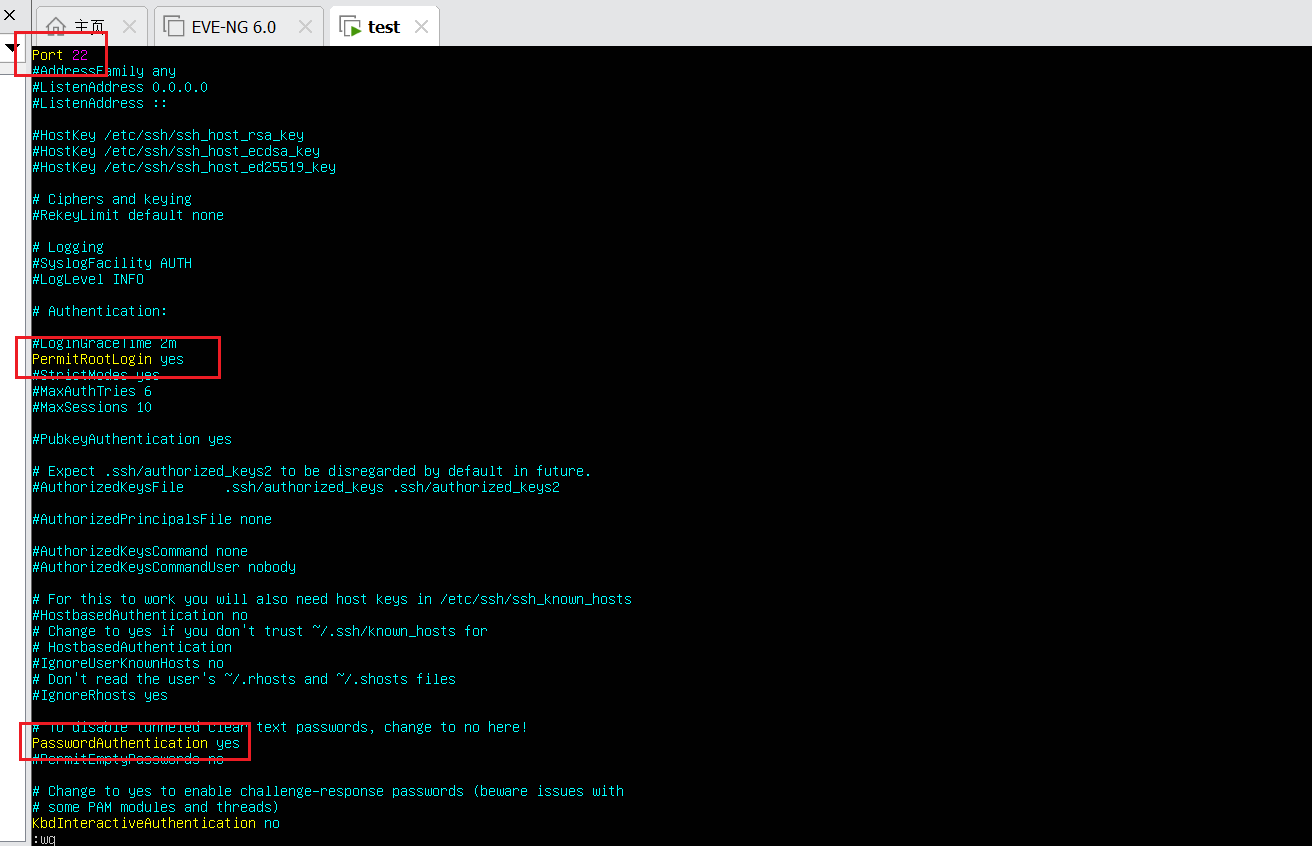Click the 'KbdInteractiveAuthentication no' line
1312x846 pixels.
click(156, 823)
